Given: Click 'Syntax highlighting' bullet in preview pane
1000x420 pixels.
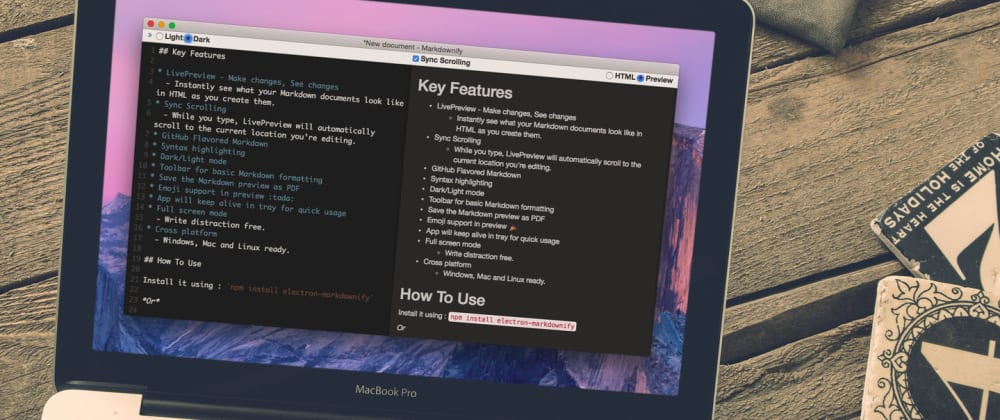Looking at the screenshot, I should (461, 182).
